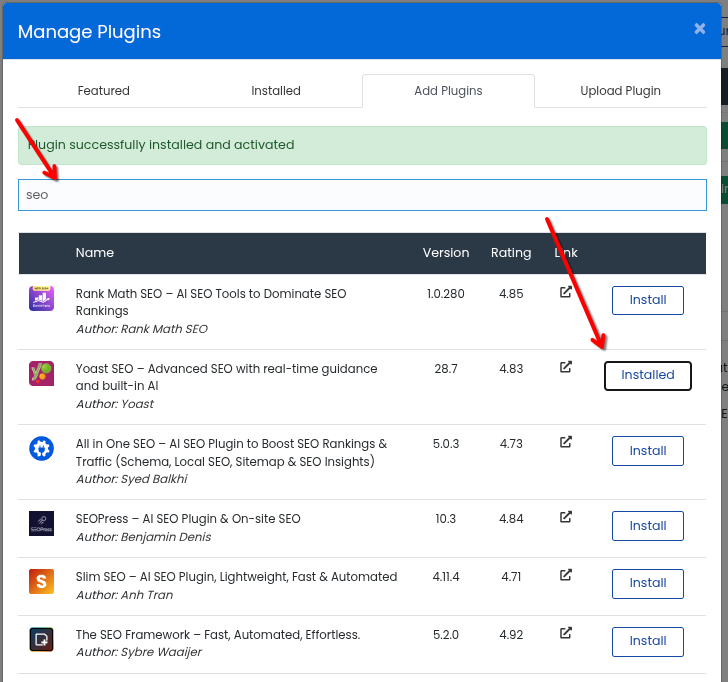This screenshot has height=682, width=728.
Task: Select 'SEOPress – AI SEO Plugin' name text
Action: [188, 519]
